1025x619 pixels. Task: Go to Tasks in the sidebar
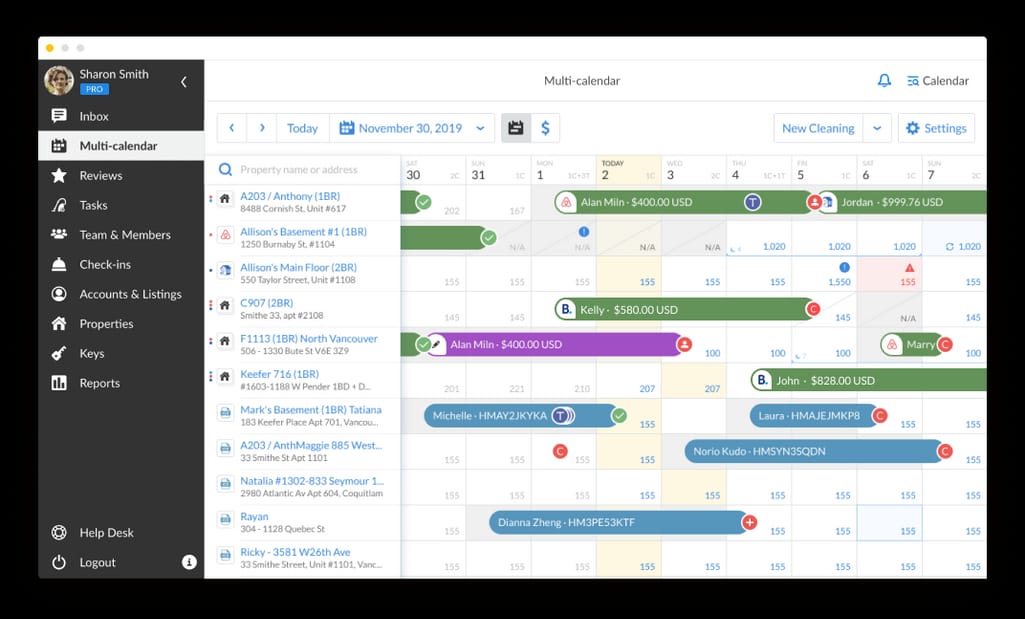tap(121, 205)
